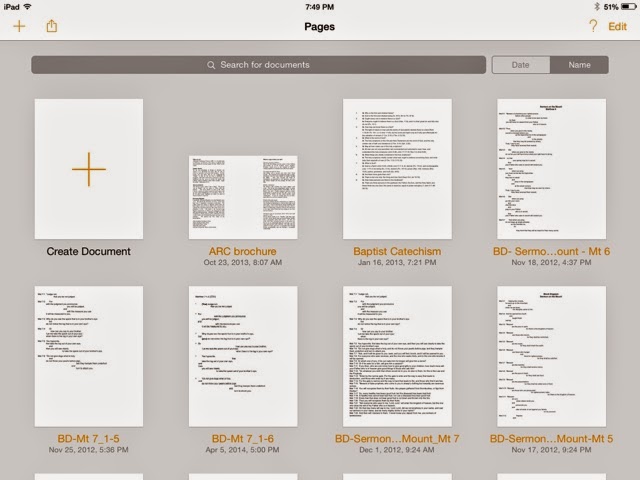This screenshot has width=640, height=480.
Task: Sort documents by Date
Action: [520, 65]
